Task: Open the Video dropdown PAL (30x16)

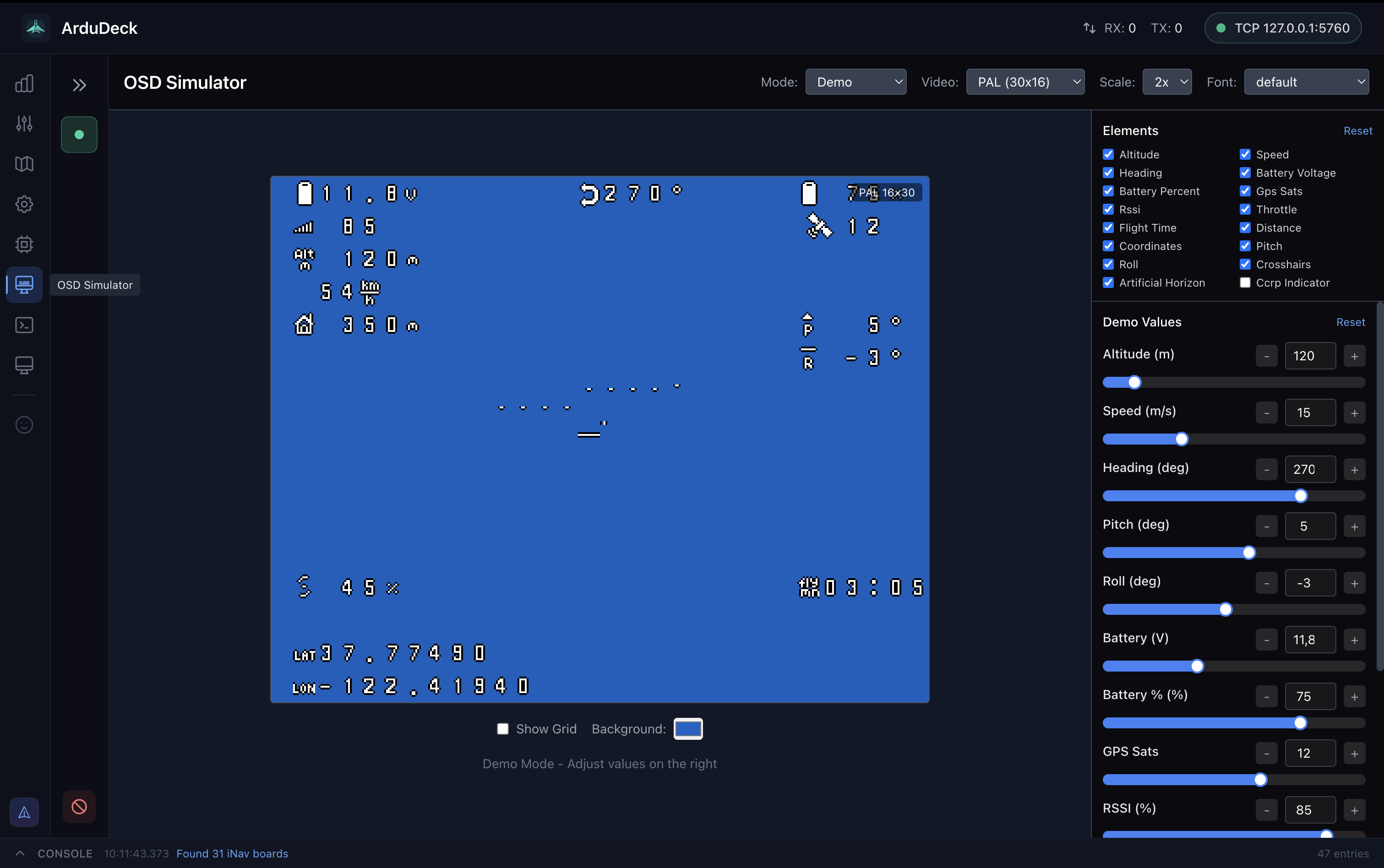Action: (x=1025, y=82)
